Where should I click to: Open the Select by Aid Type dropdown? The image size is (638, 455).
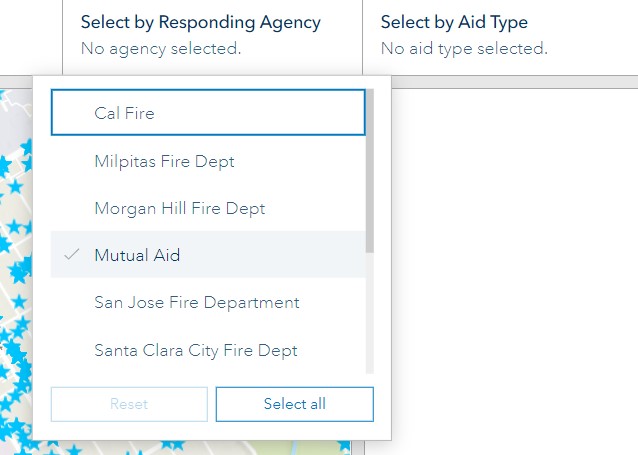click(x=500, y=35)
